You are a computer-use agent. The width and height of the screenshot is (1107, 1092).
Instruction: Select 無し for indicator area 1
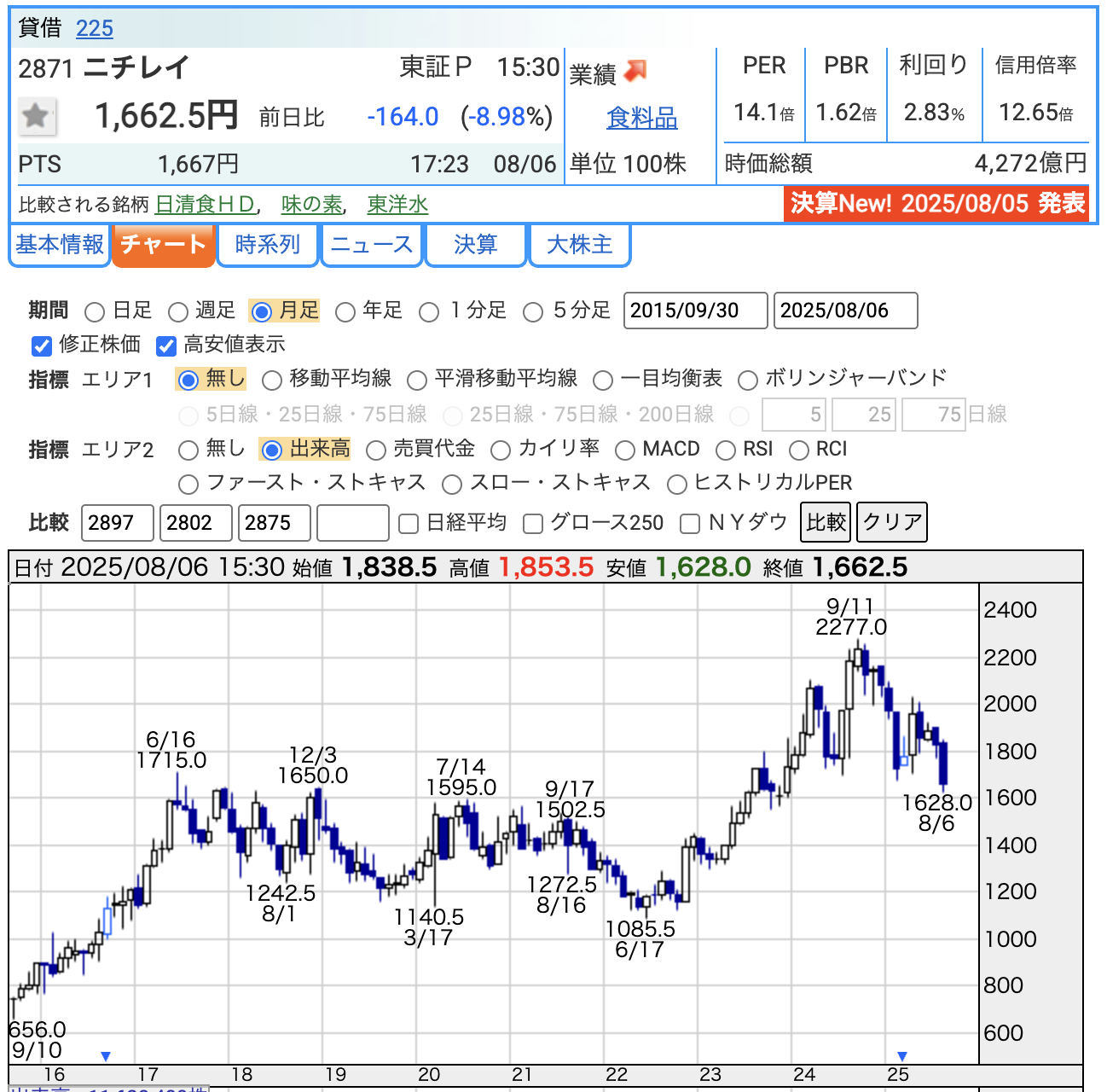(x=188, y=380)
